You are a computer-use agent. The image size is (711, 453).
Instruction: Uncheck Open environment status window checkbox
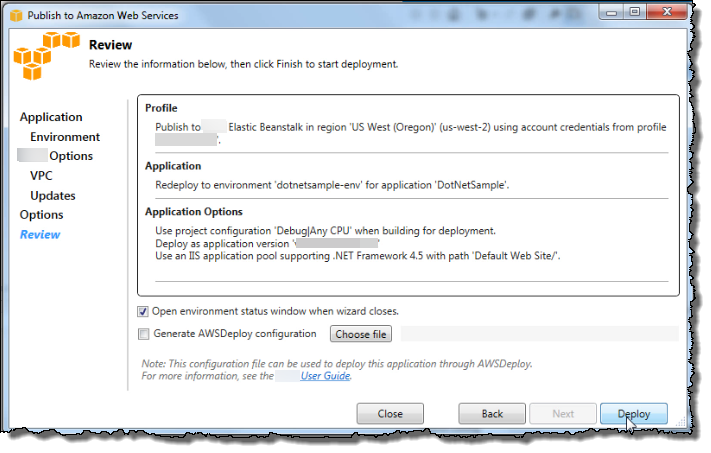[143, 311]
